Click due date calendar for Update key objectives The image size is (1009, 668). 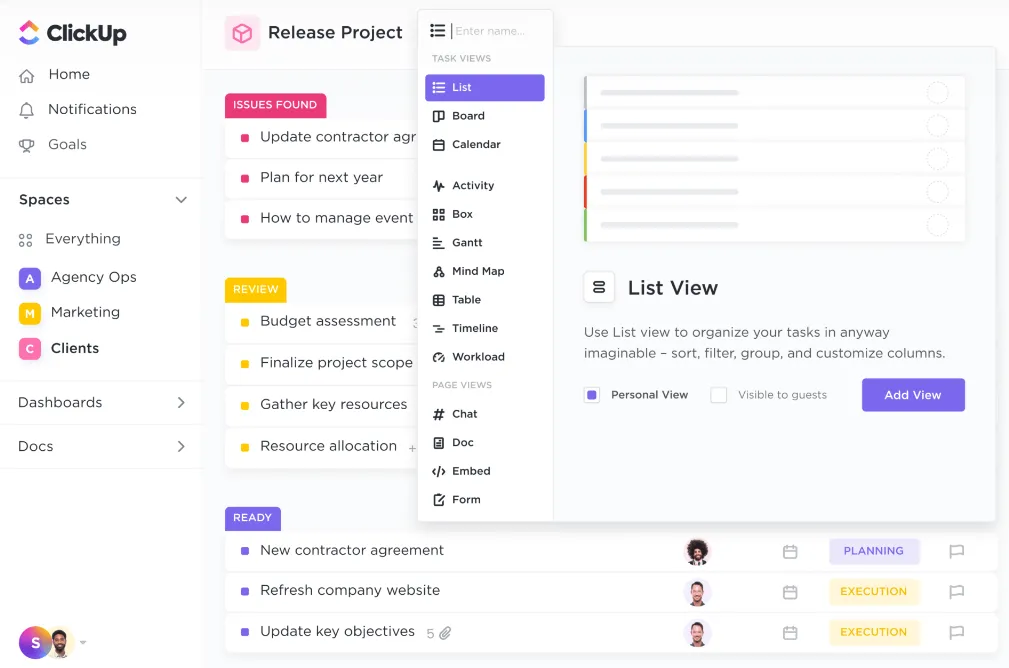coord(790,633)
